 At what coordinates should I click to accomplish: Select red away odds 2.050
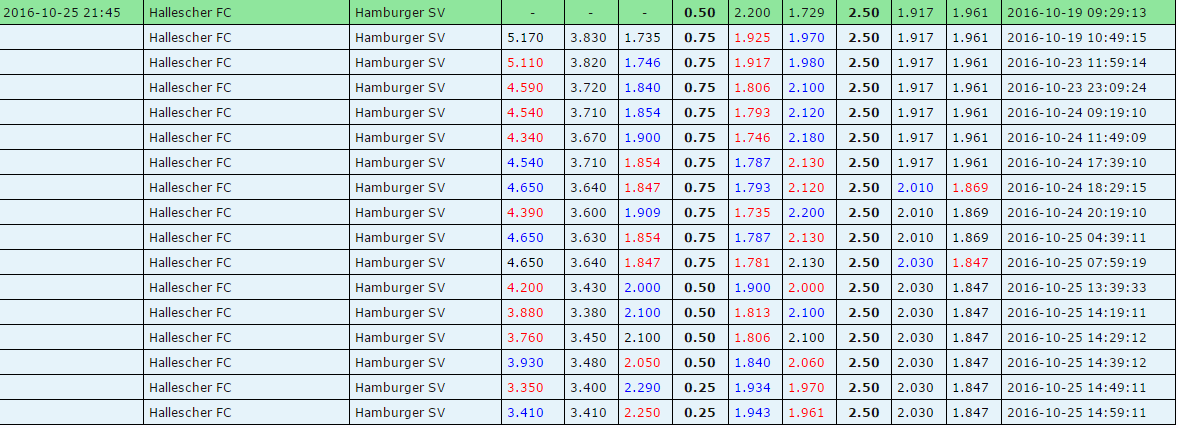[642, 363]
